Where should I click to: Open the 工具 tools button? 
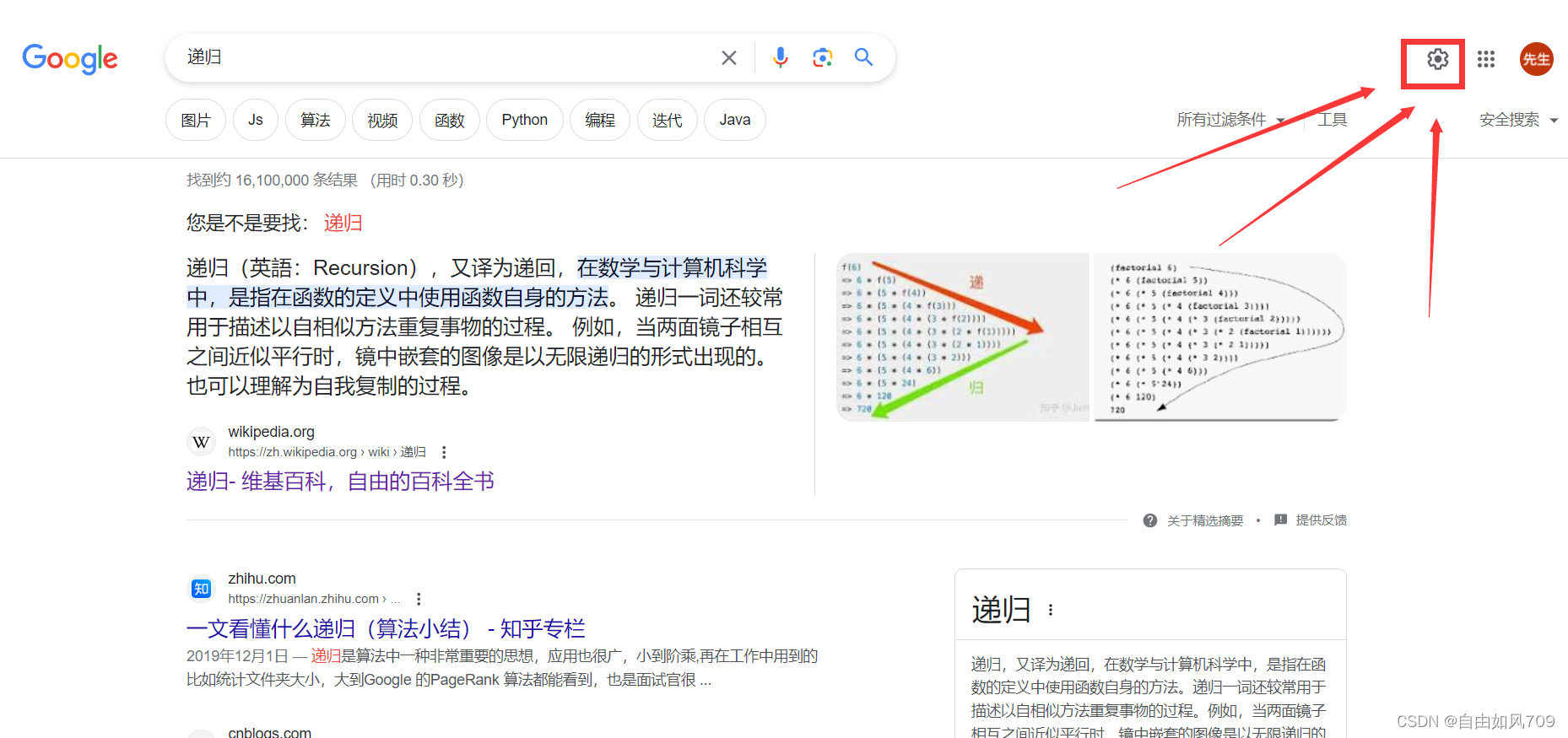coord(1333,120)
